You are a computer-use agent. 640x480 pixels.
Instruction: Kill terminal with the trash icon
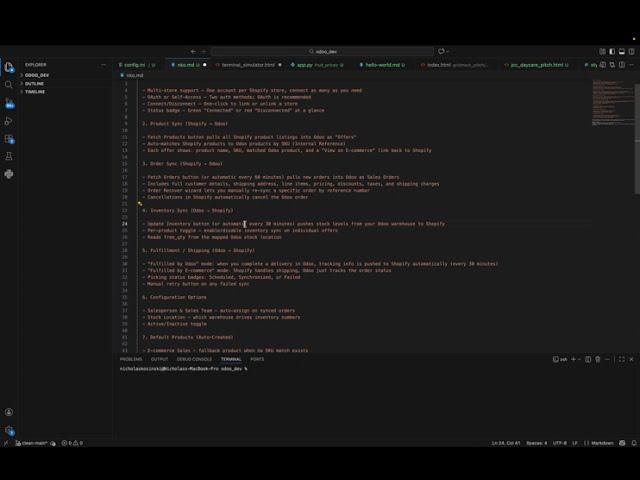pos(598,359)
